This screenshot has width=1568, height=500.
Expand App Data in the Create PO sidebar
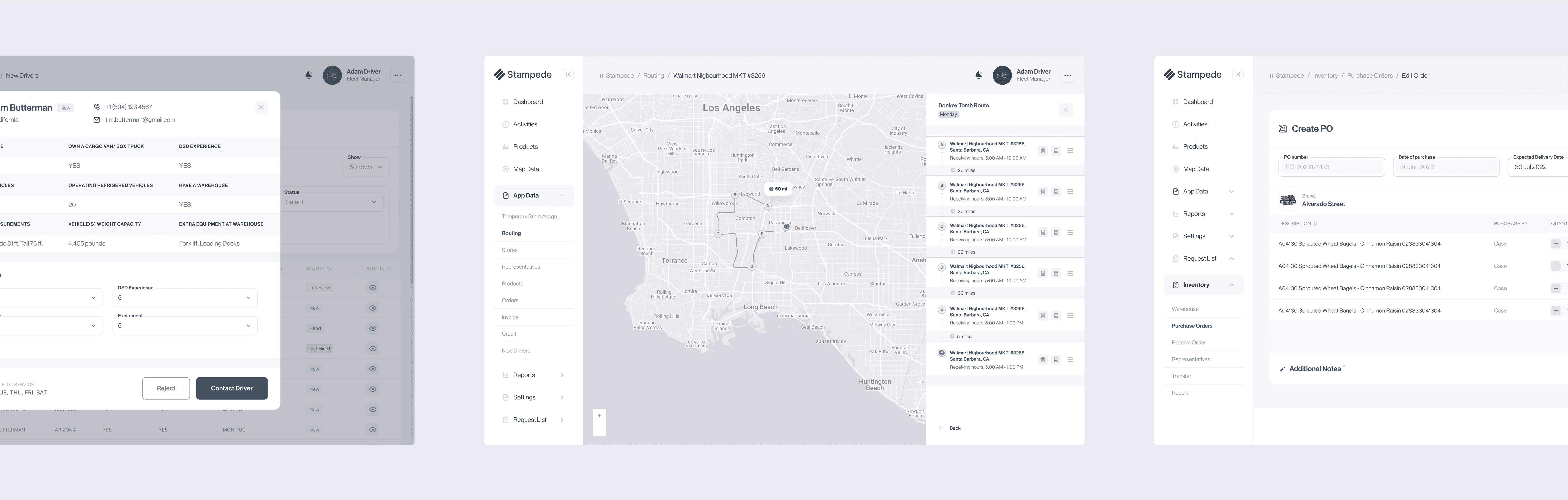tap(1231, 192)
